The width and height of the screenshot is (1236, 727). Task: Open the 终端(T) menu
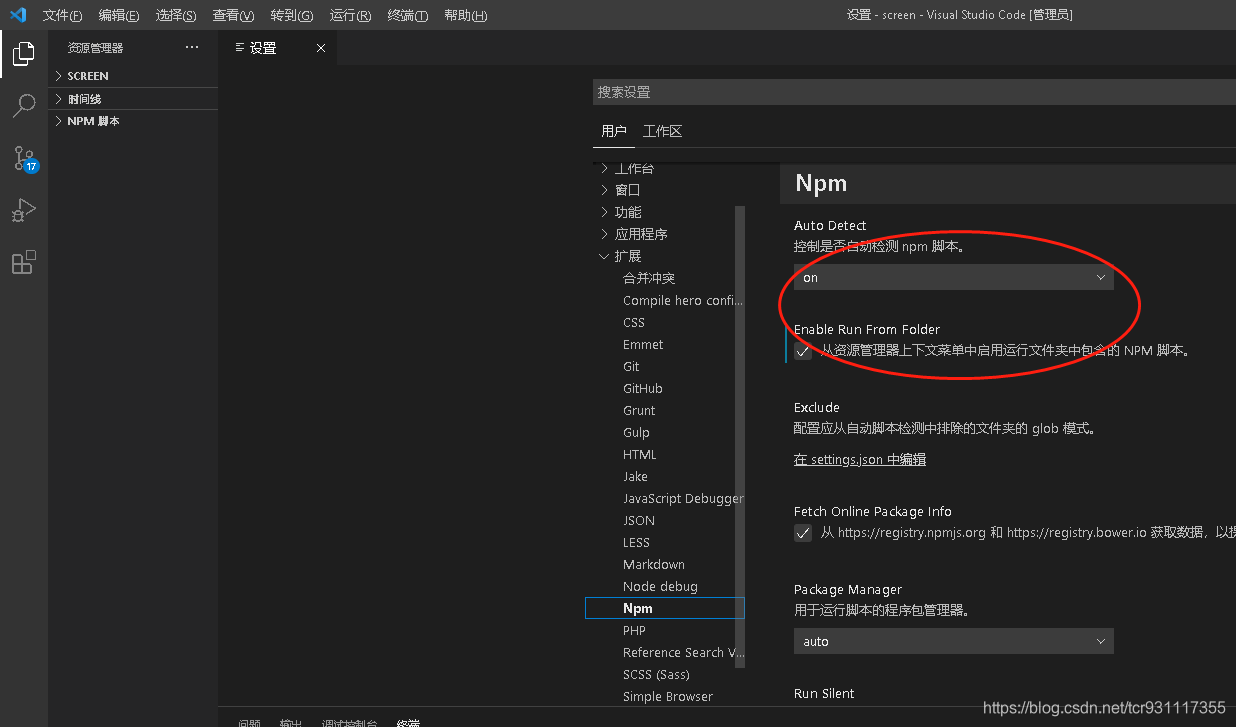click(x=407, y=15)
